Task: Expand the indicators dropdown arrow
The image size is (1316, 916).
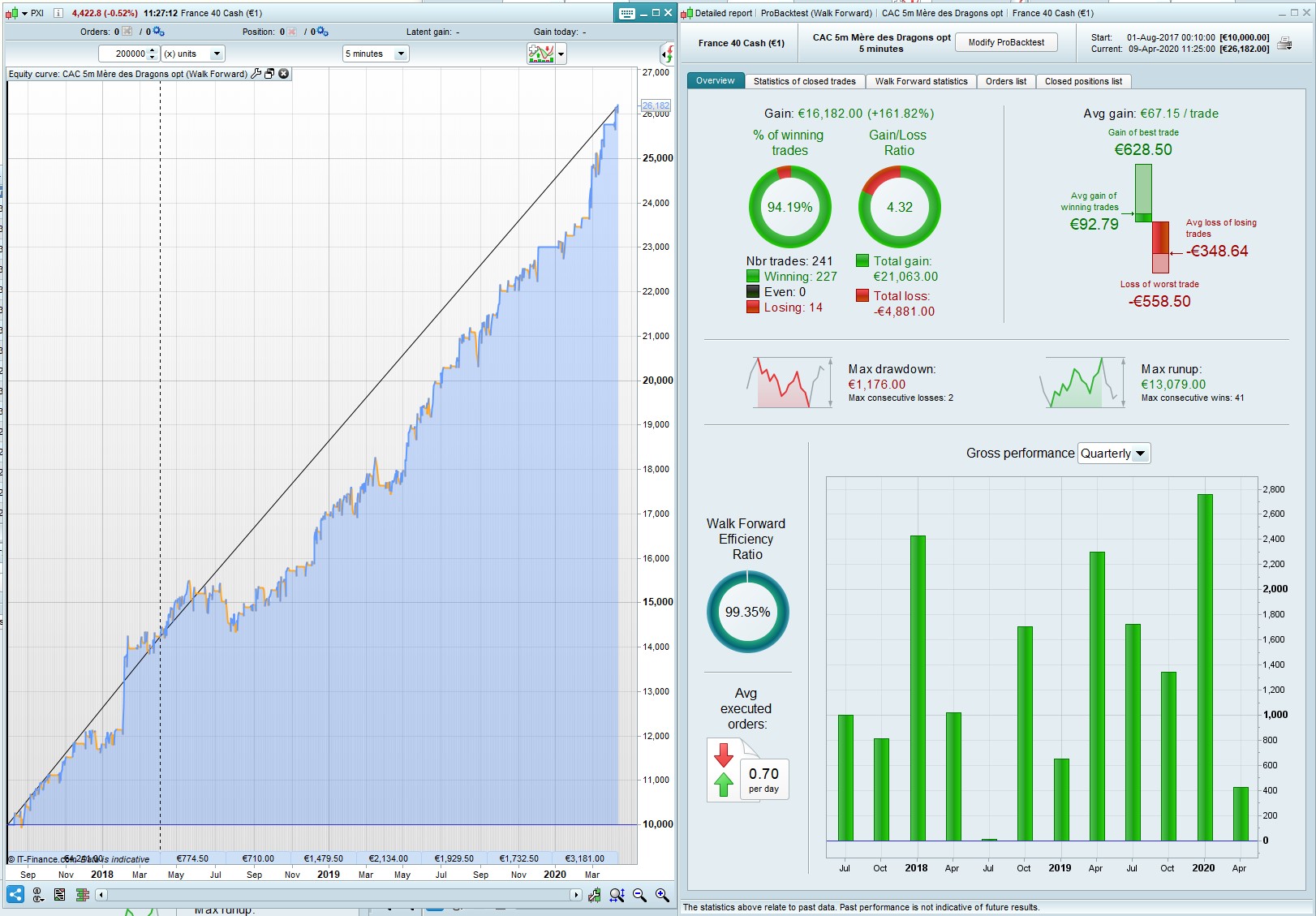Action: pos(561,54)
